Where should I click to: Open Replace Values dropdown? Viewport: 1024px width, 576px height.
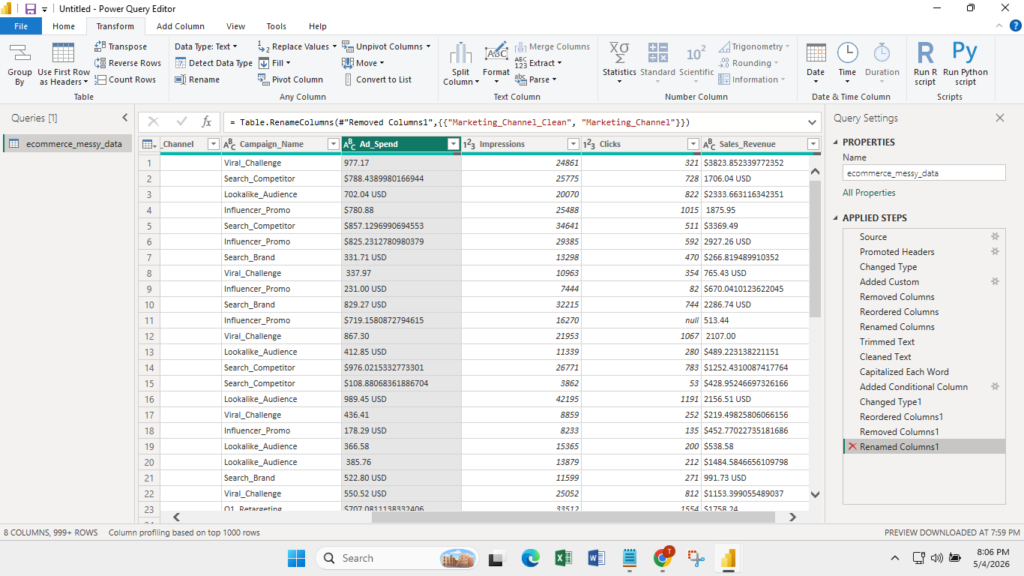[334, 46]
